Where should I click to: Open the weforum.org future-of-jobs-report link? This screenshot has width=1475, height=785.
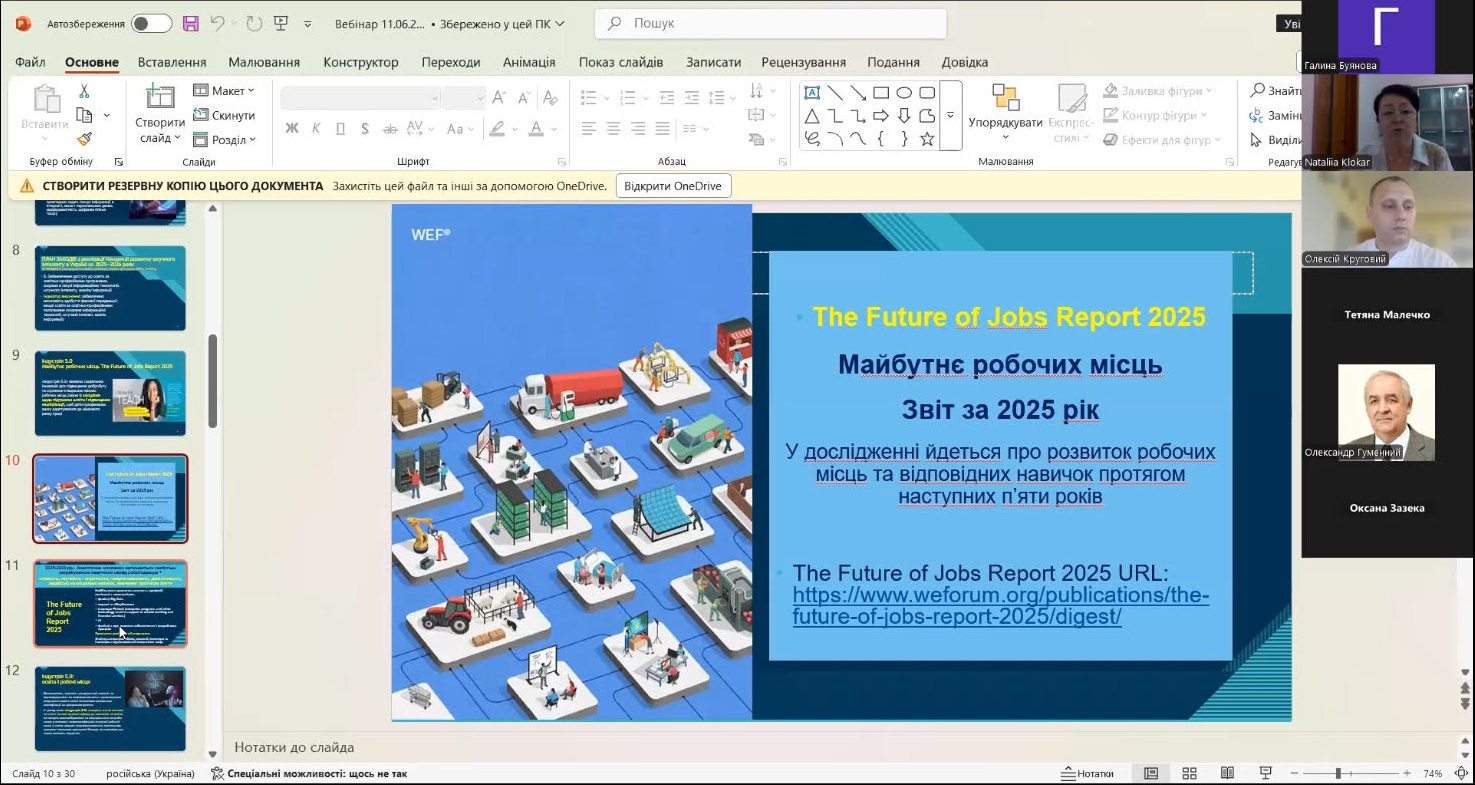coord(1001,606)
